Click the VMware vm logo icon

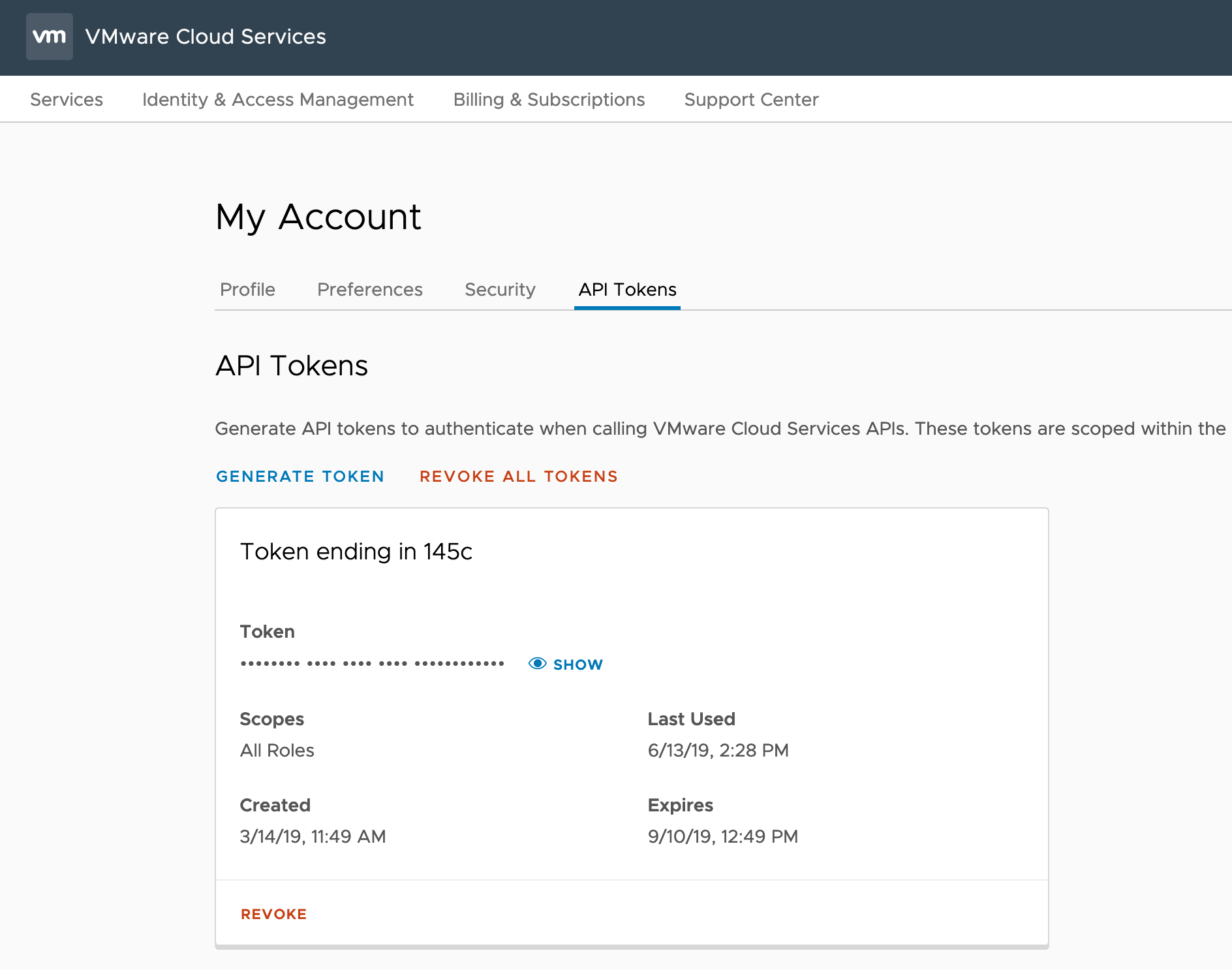tap(50, 37)
